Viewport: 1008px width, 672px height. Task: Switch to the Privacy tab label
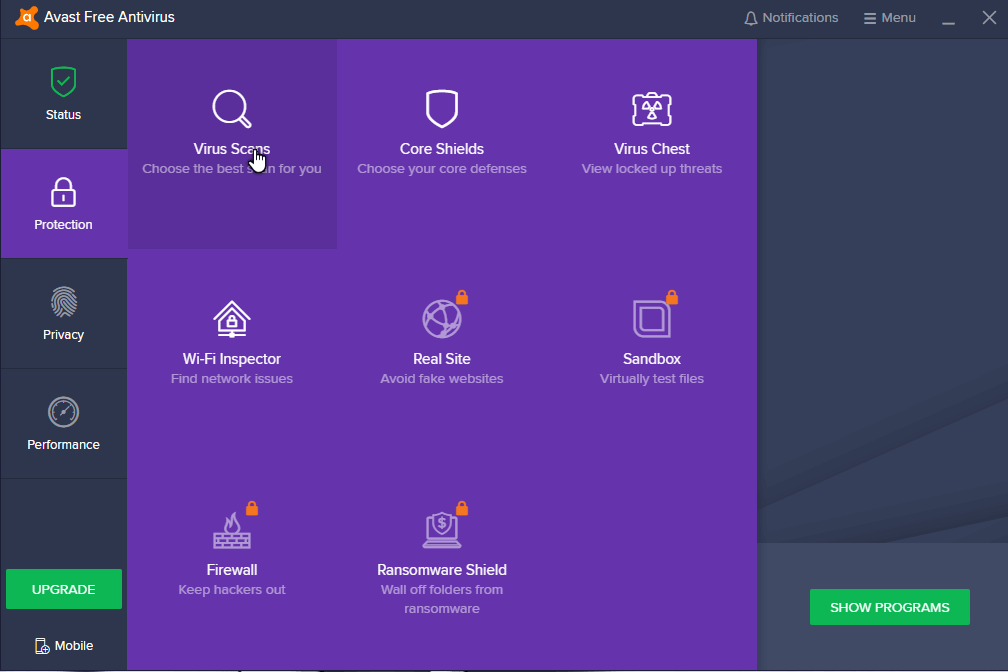[63, 334]
